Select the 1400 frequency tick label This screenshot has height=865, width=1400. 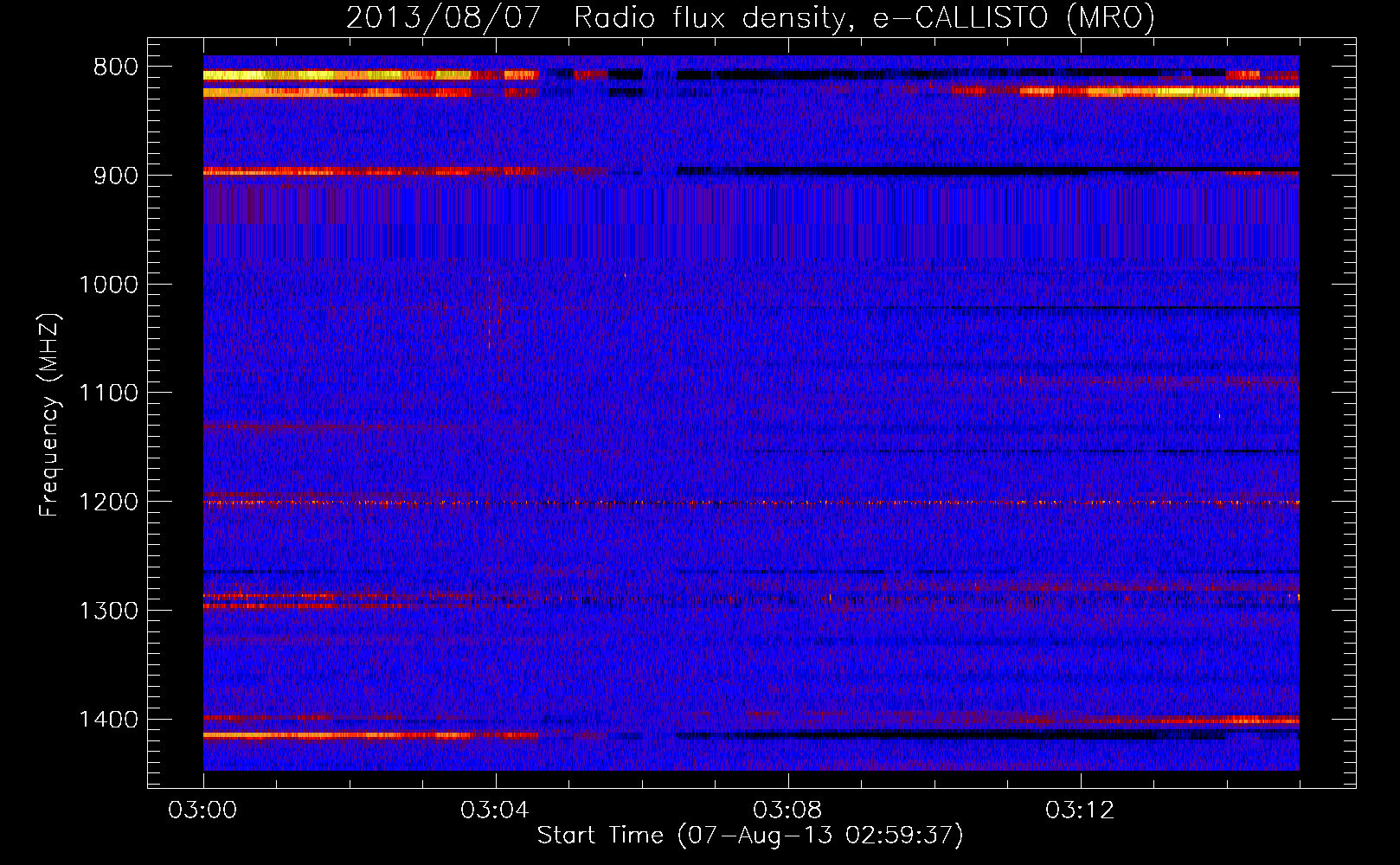[108, 720]
